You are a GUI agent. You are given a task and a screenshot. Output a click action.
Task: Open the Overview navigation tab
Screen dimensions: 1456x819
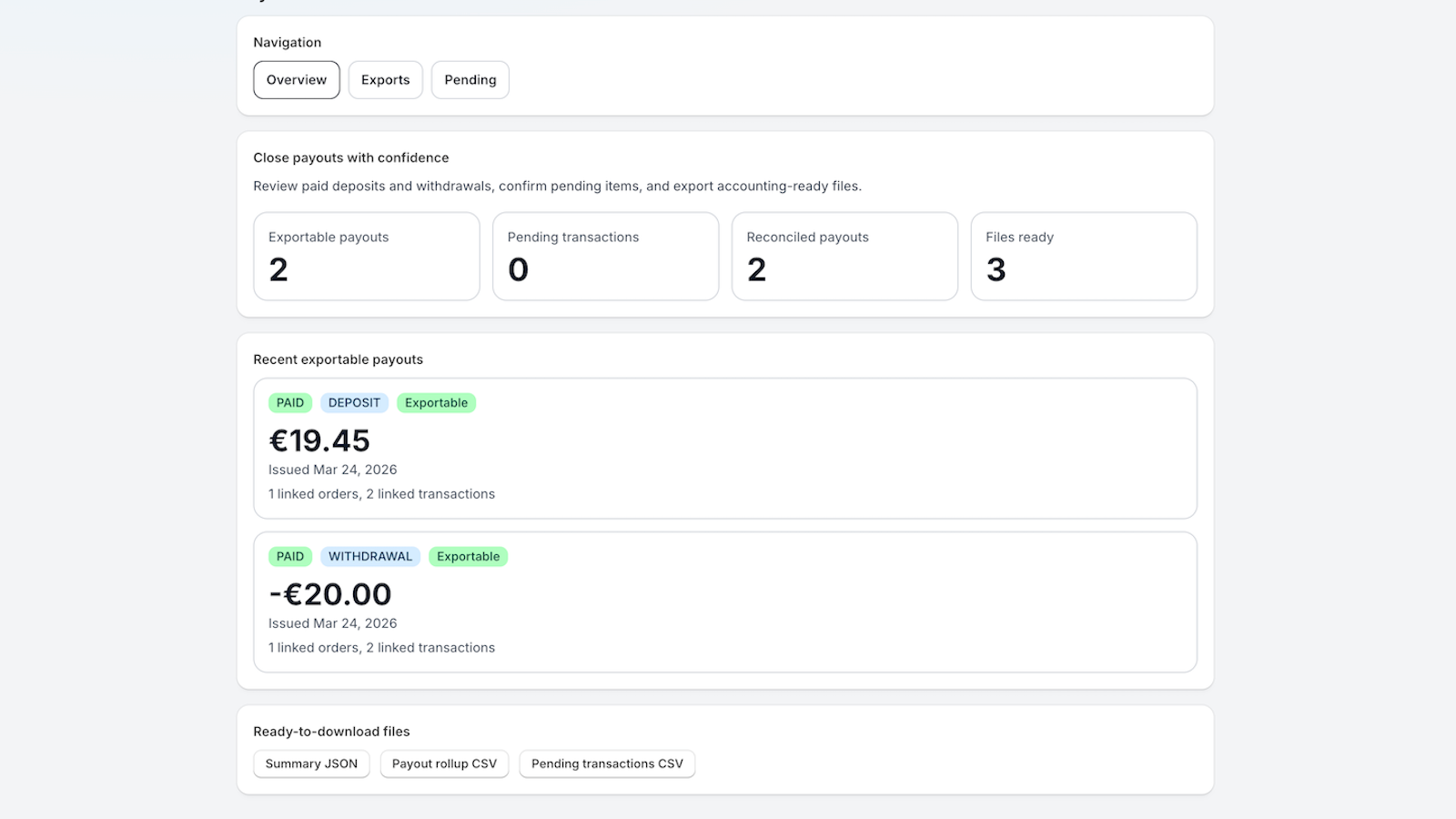[x=297, y=80]
